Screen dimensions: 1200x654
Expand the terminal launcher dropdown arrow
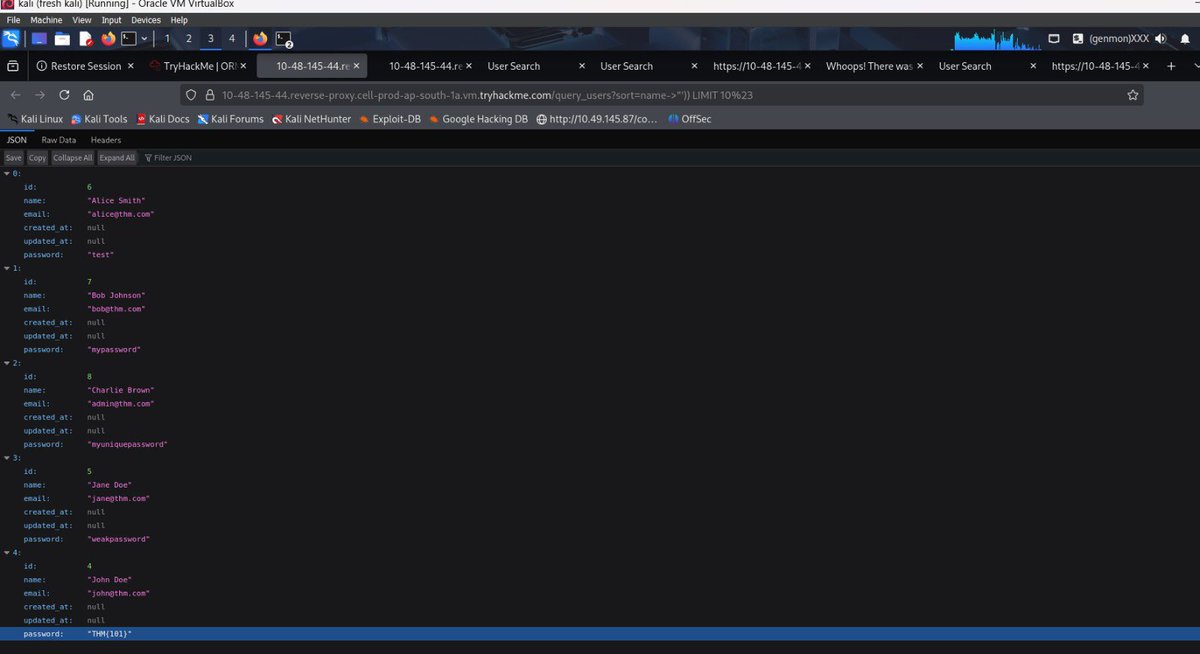point(145,39)
